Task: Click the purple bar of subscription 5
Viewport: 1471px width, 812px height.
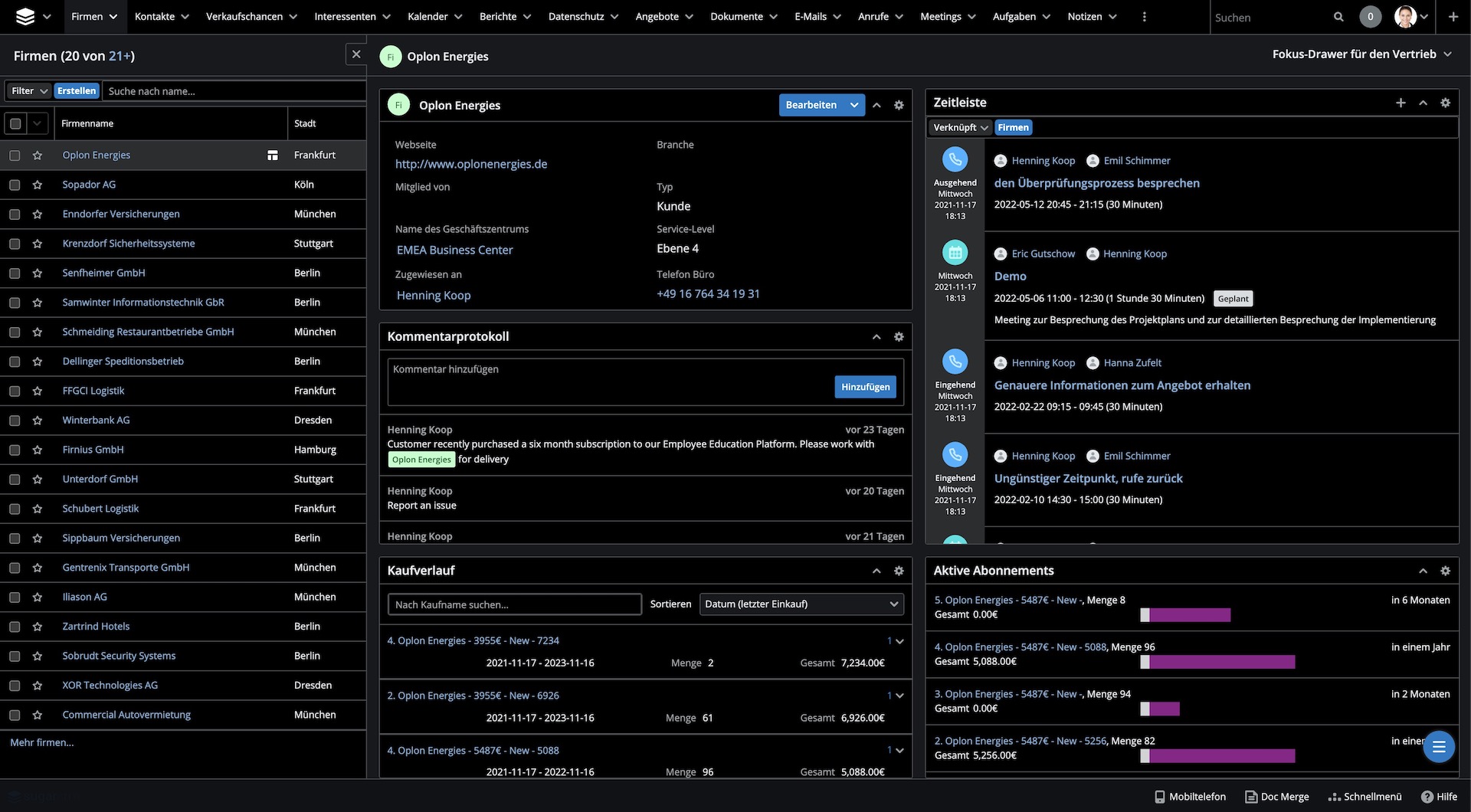Action: [1189, 615]
